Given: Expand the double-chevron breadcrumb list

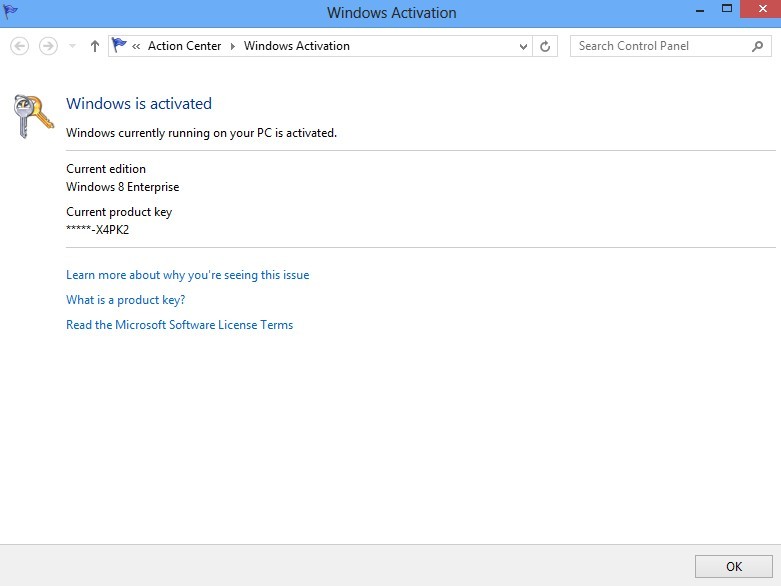Looking at the screenshot, I should coord(136,46).
